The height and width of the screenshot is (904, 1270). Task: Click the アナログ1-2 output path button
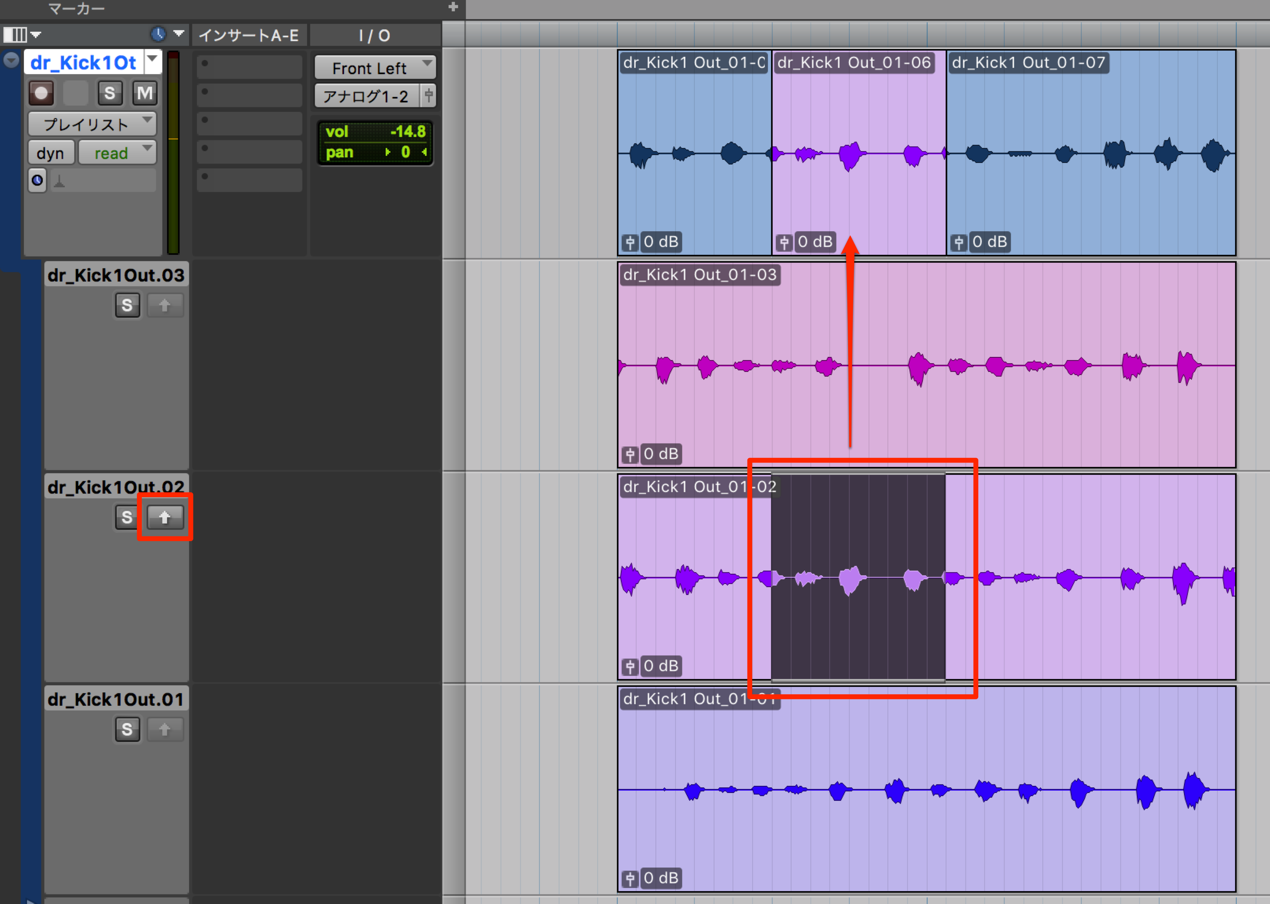tap(367, 96)
